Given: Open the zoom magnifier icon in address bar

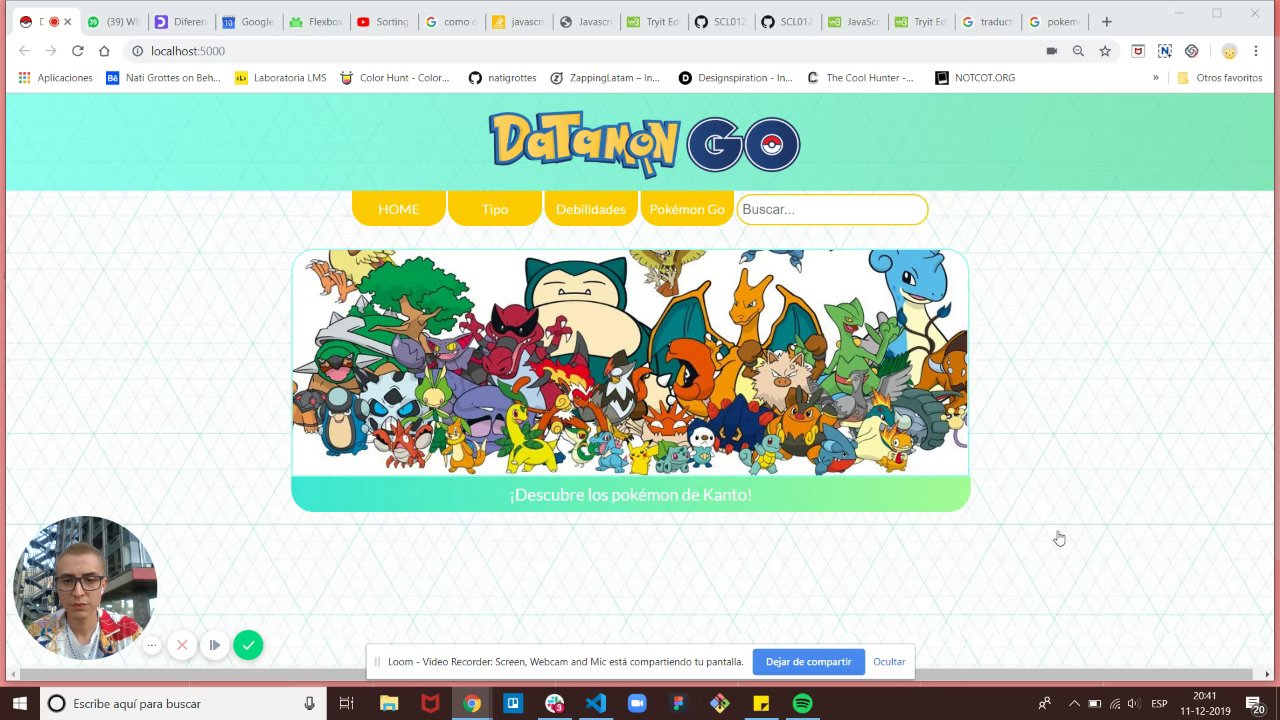Looking at the screenshot, I should click(1078, 51).
